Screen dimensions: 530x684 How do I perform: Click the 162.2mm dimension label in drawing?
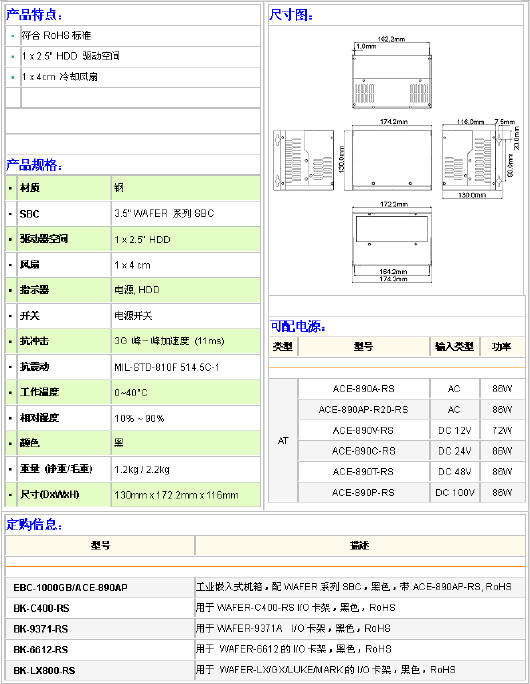pyautogui.click(x=391, y=39)
